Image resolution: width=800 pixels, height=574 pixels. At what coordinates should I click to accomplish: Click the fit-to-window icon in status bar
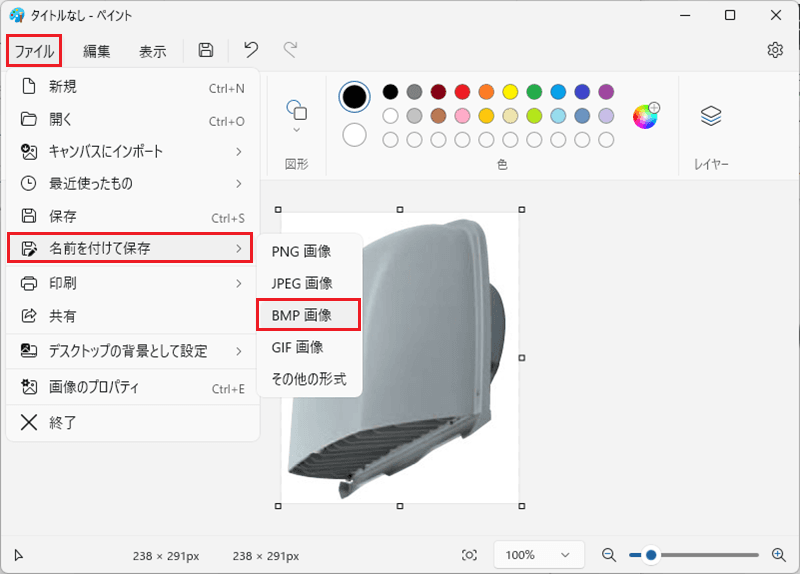[x=469, y=555]
